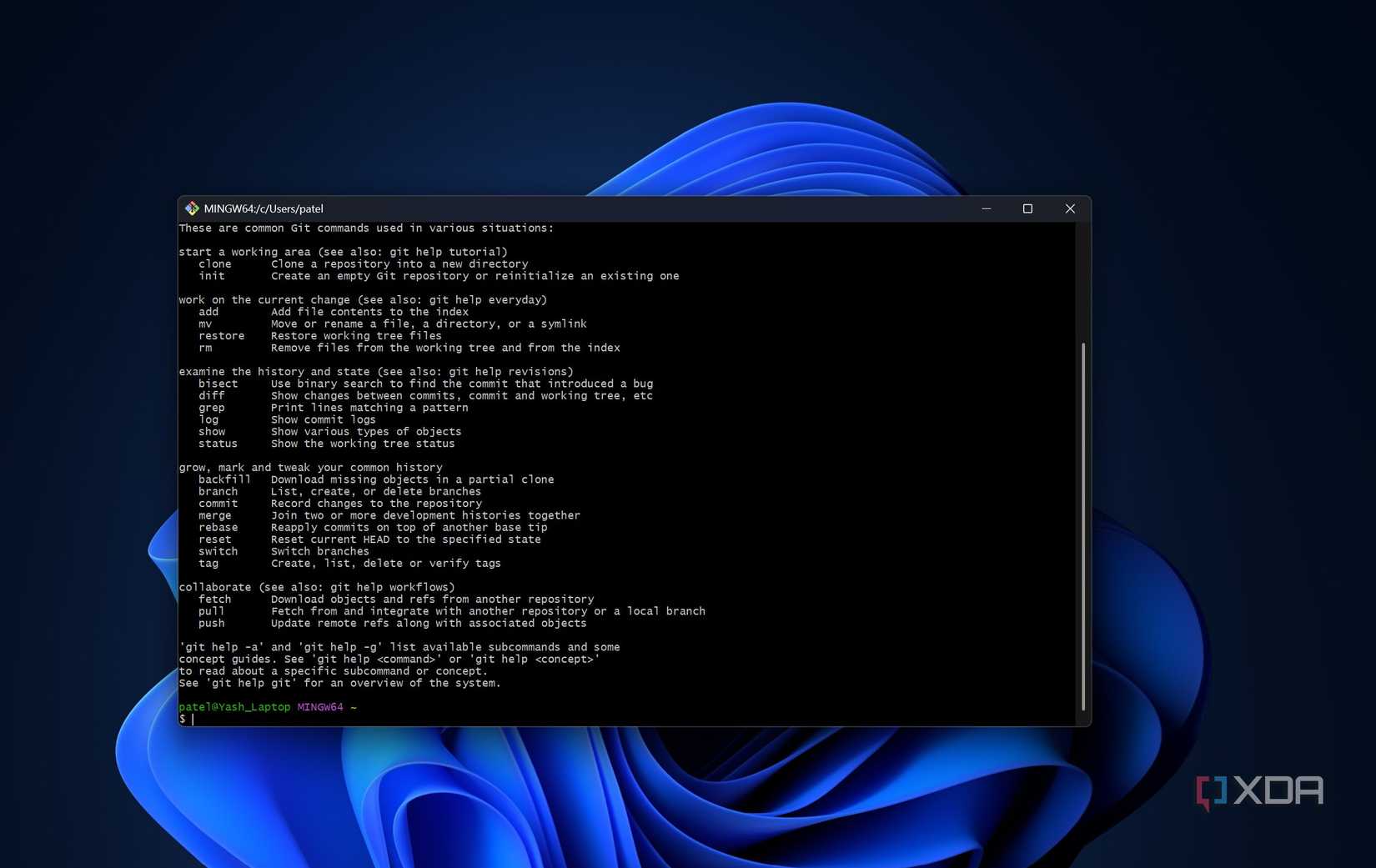The width and height of the screenshot is (1376, 868).
Task: Click the 'status' command name
Action: click(x=218, y=444)
